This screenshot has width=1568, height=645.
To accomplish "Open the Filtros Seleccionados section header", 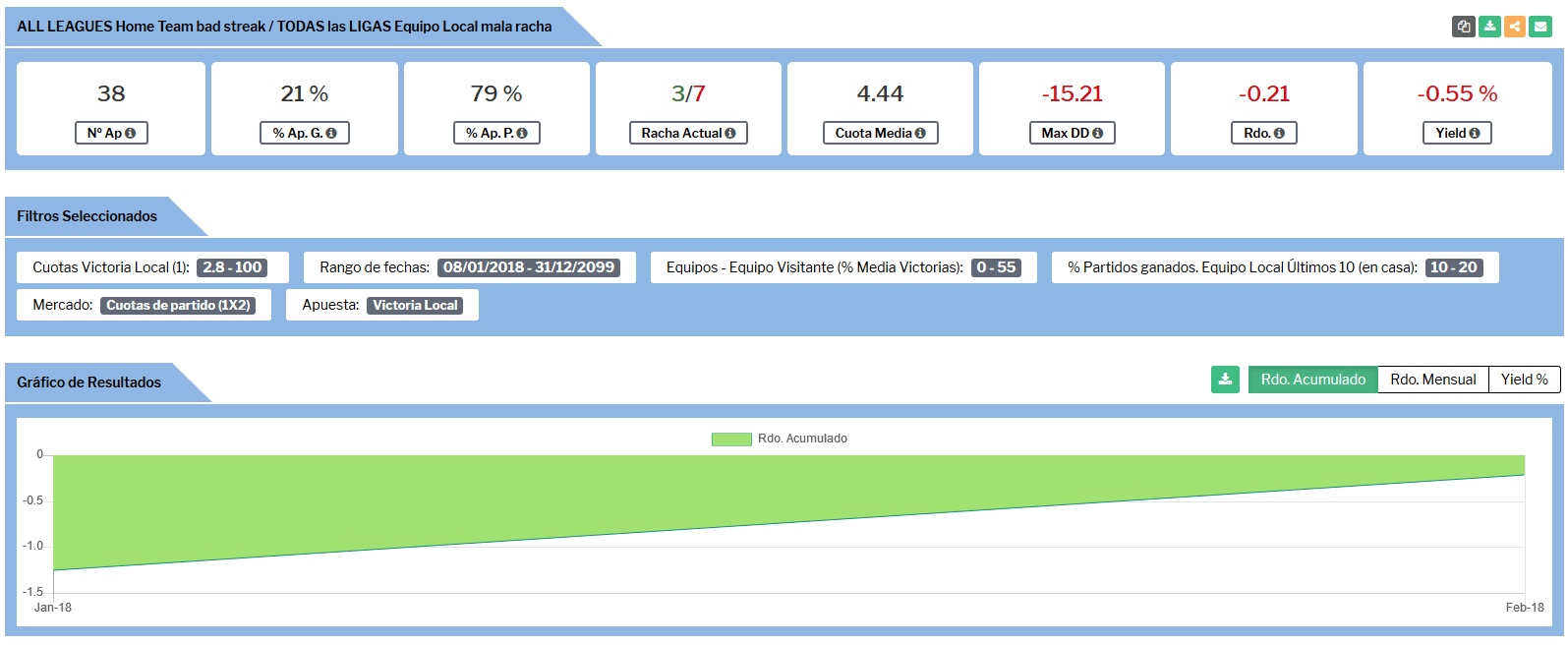I will point(87,216).
